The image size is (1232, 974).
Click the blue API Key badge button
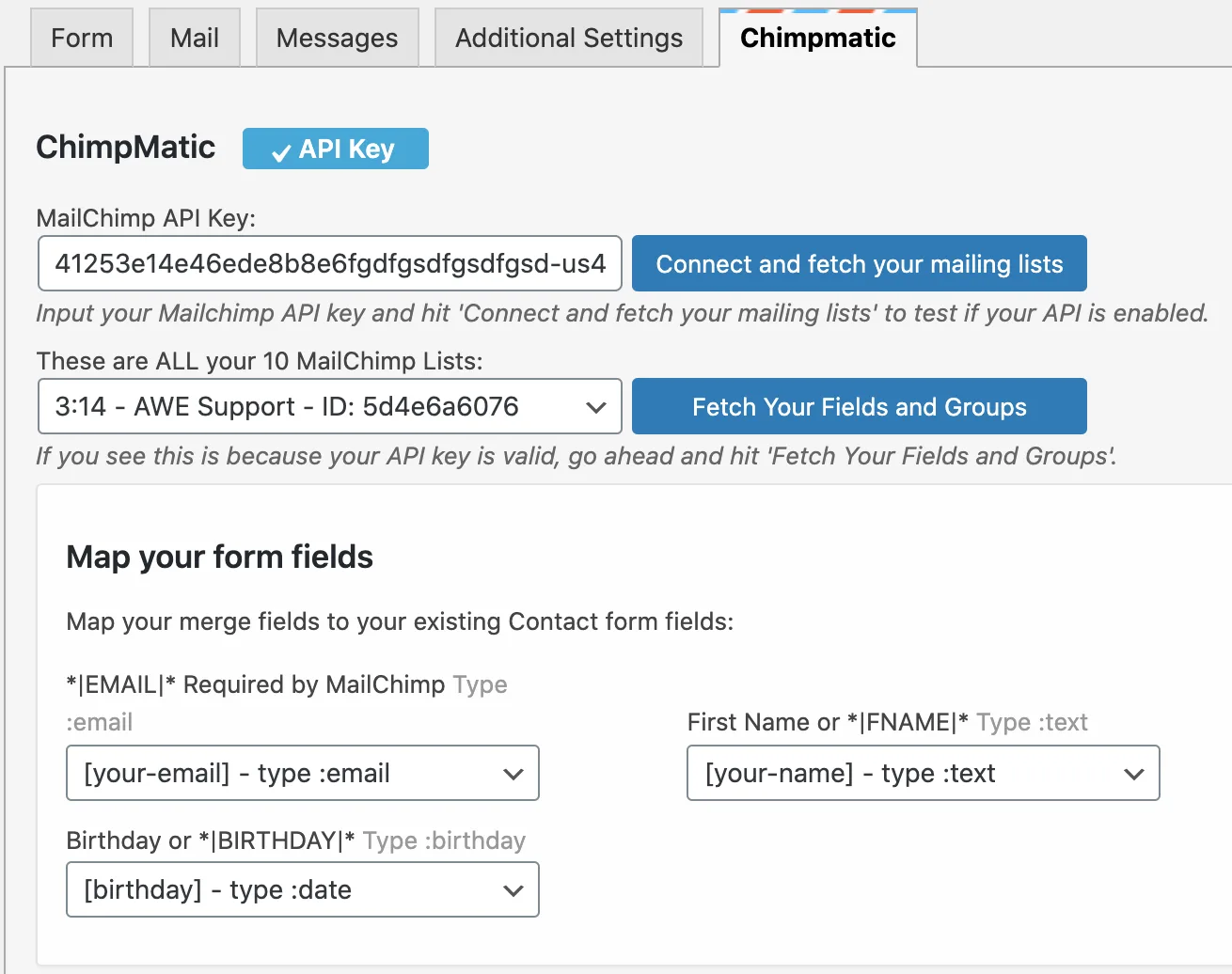point(335,148)
